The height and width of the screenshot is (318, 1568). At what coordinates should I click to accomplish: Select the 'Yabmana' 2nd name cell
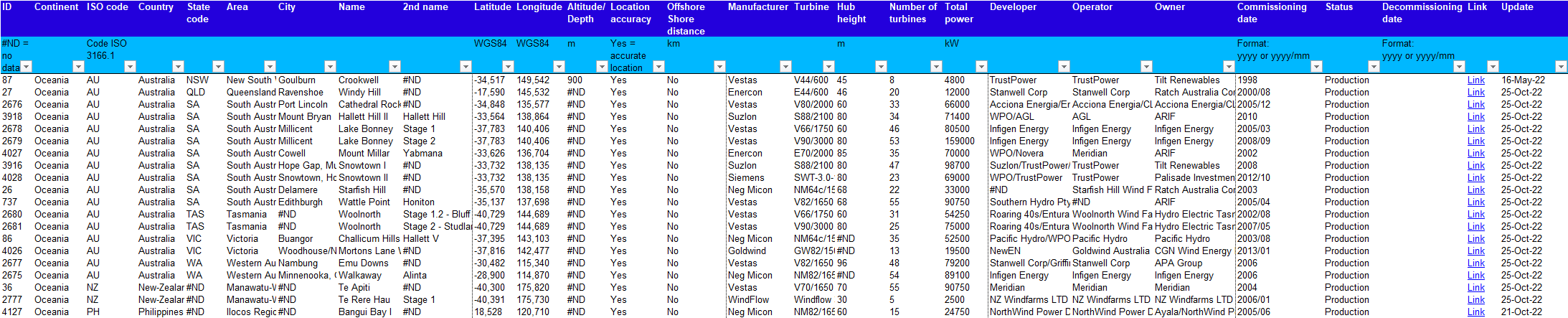coord(436,154)
